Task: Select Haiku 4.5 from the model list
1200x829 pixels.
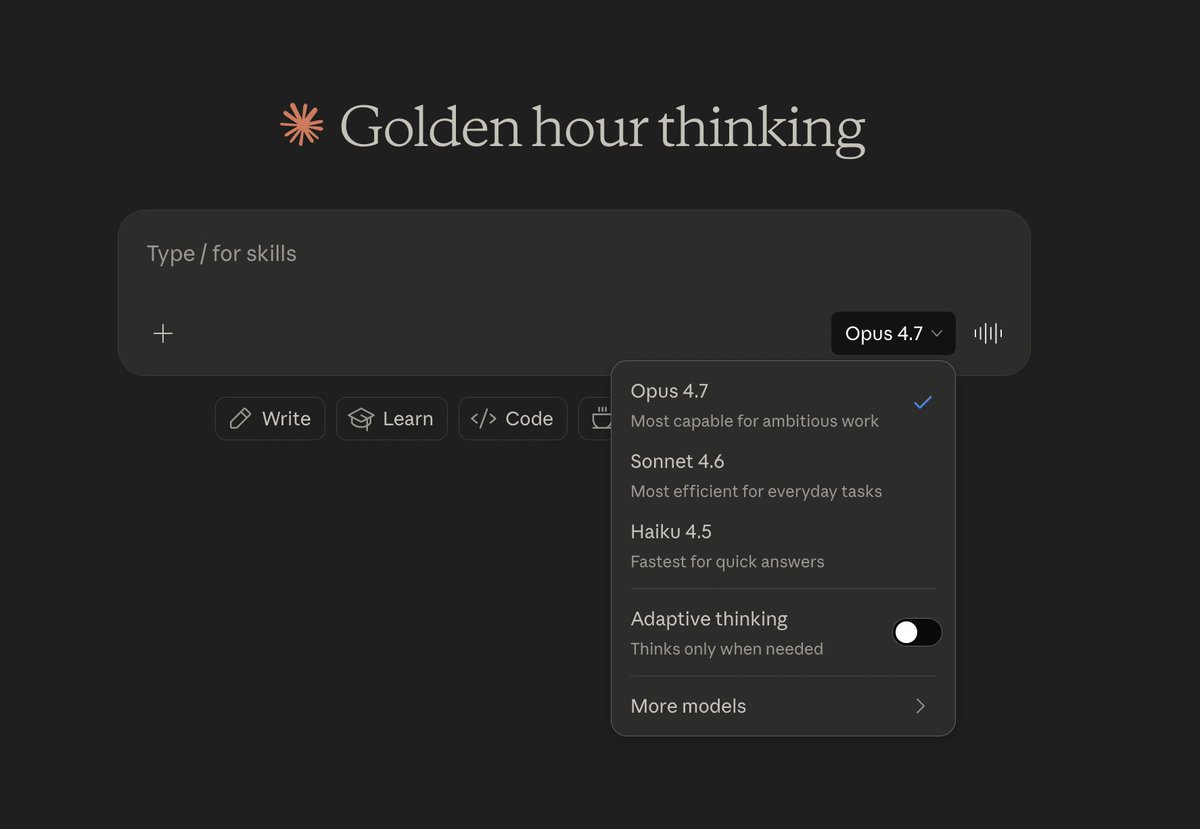Action: coord(783,545)
